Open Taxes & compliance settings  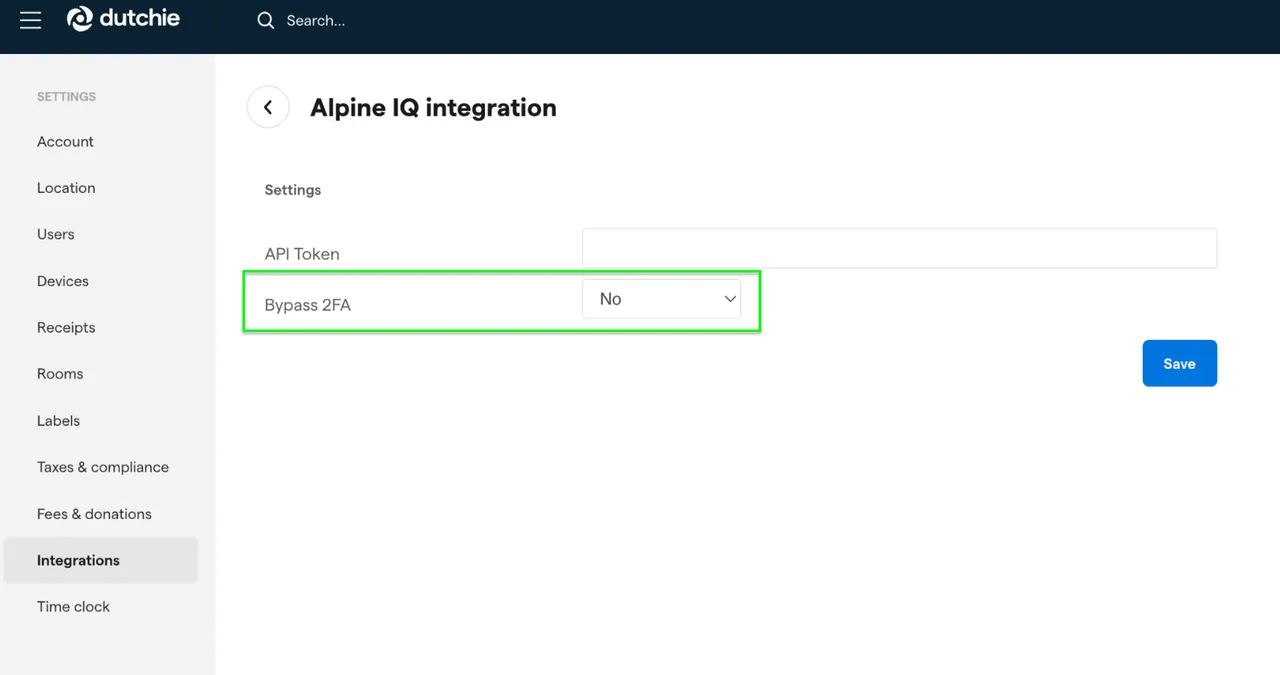[102, 467]
